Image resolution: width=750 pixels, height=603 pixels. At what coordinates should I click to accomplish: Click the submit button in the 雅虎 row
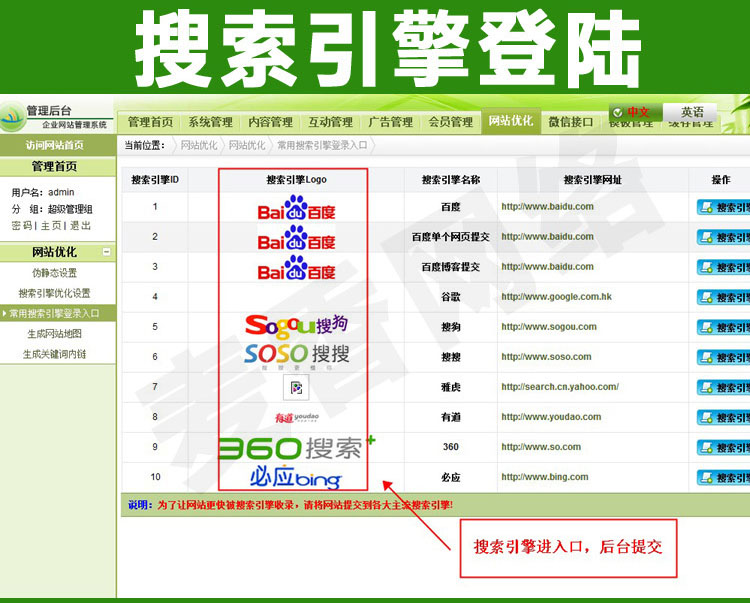723,388
